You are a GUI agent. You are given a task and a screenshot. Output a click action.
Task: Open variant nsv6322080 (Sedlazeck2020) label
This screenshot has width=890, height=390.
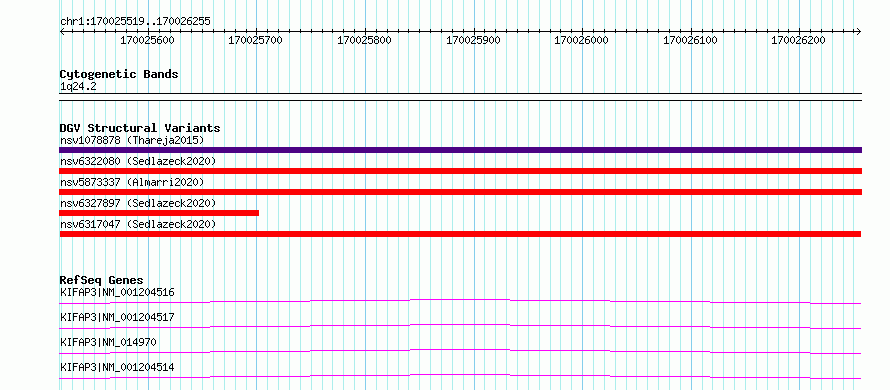pyautogui.click(x=138, y=161)
